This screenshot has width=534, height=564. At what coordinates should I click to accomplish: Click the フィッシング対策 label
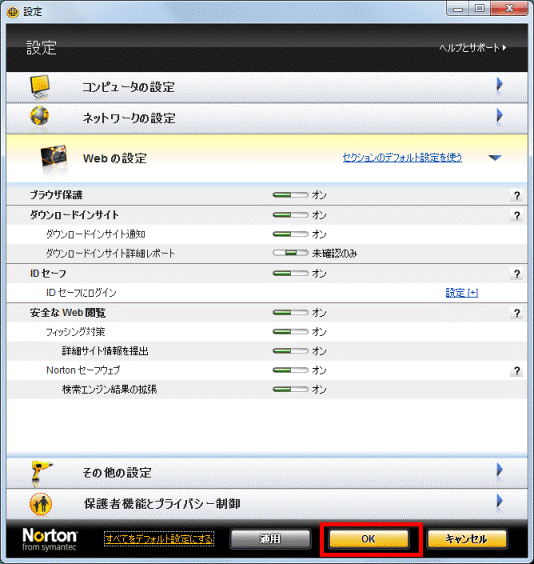pyautogui.click(x=75, y=332)
